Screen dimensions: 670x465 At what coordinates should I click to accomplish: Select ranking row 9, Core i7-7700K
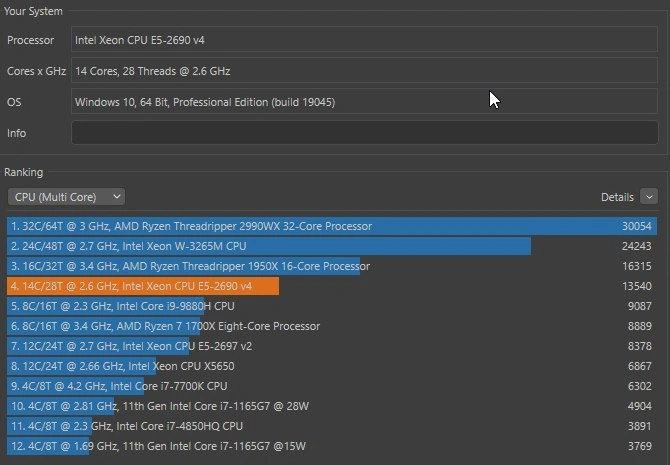[332, 386]
